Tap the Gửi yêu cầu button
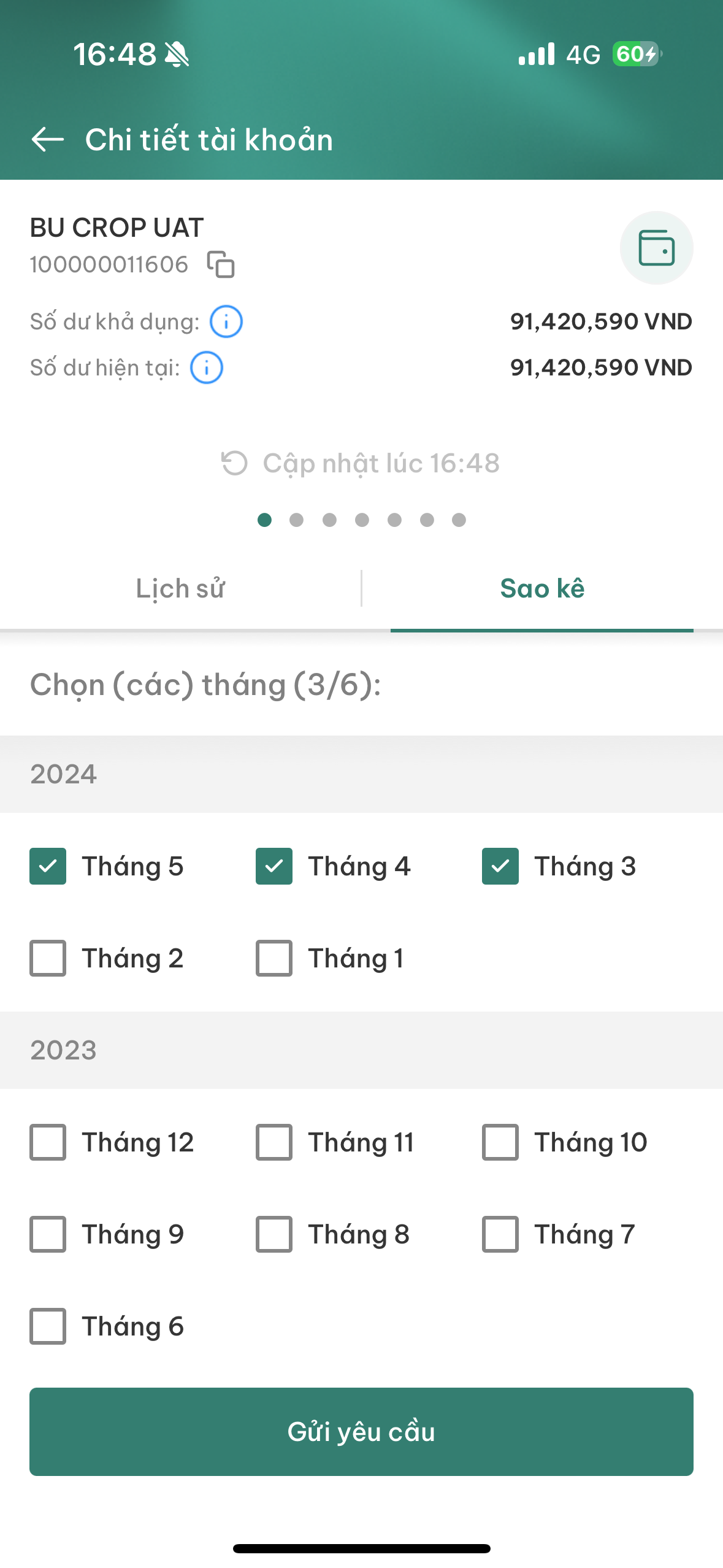This screenshot has height=1568, width=723. (361, 1432)
